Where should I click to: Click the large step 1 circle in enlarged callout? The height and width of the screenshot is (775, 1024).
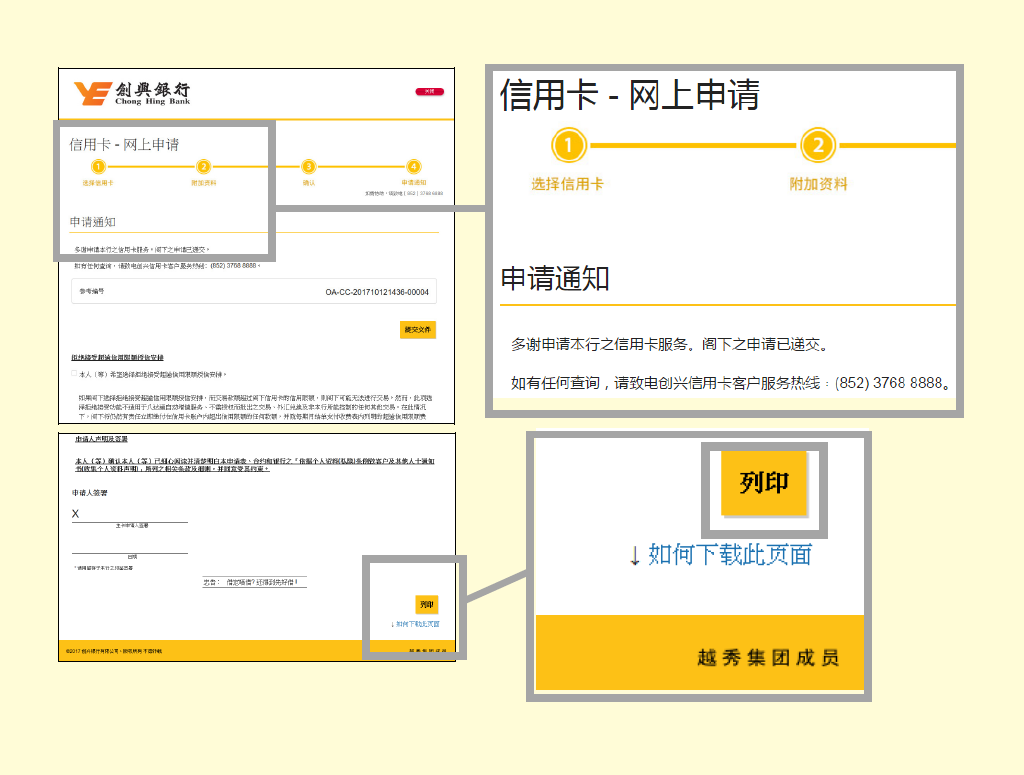point(567,146)
